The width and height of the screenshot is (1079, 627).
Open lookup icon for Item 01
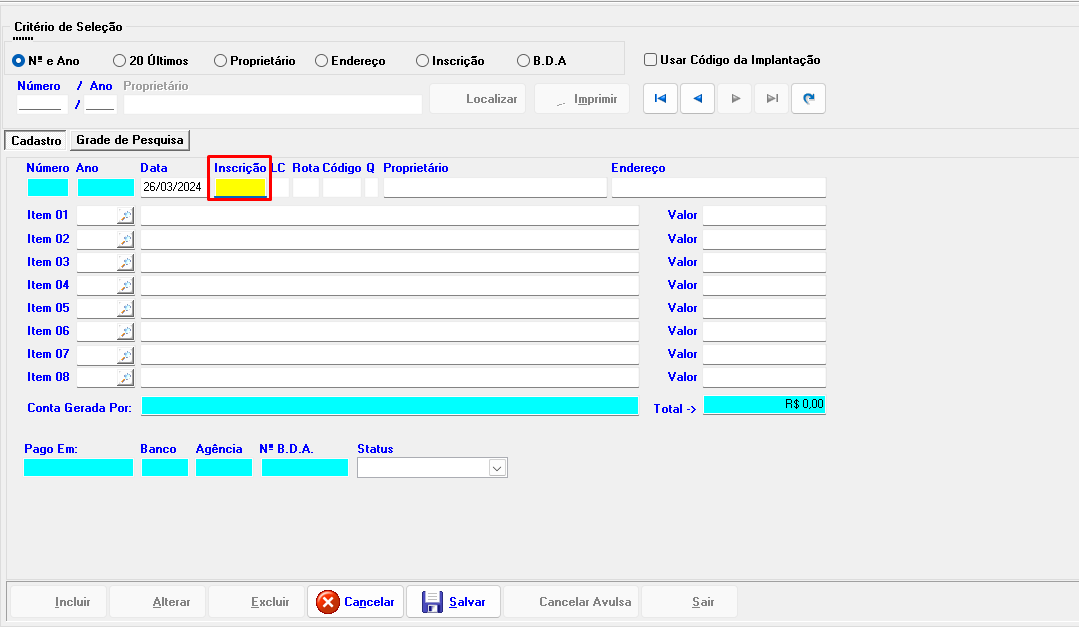click(125, 216)
